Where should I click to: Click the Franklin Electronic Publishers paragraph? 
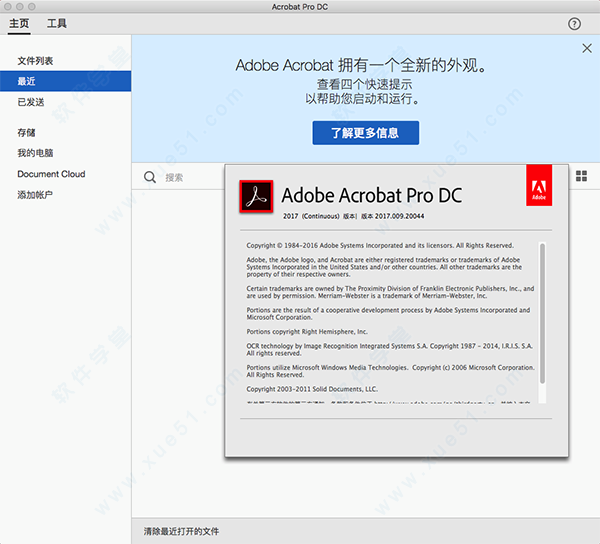click(390, 292)
